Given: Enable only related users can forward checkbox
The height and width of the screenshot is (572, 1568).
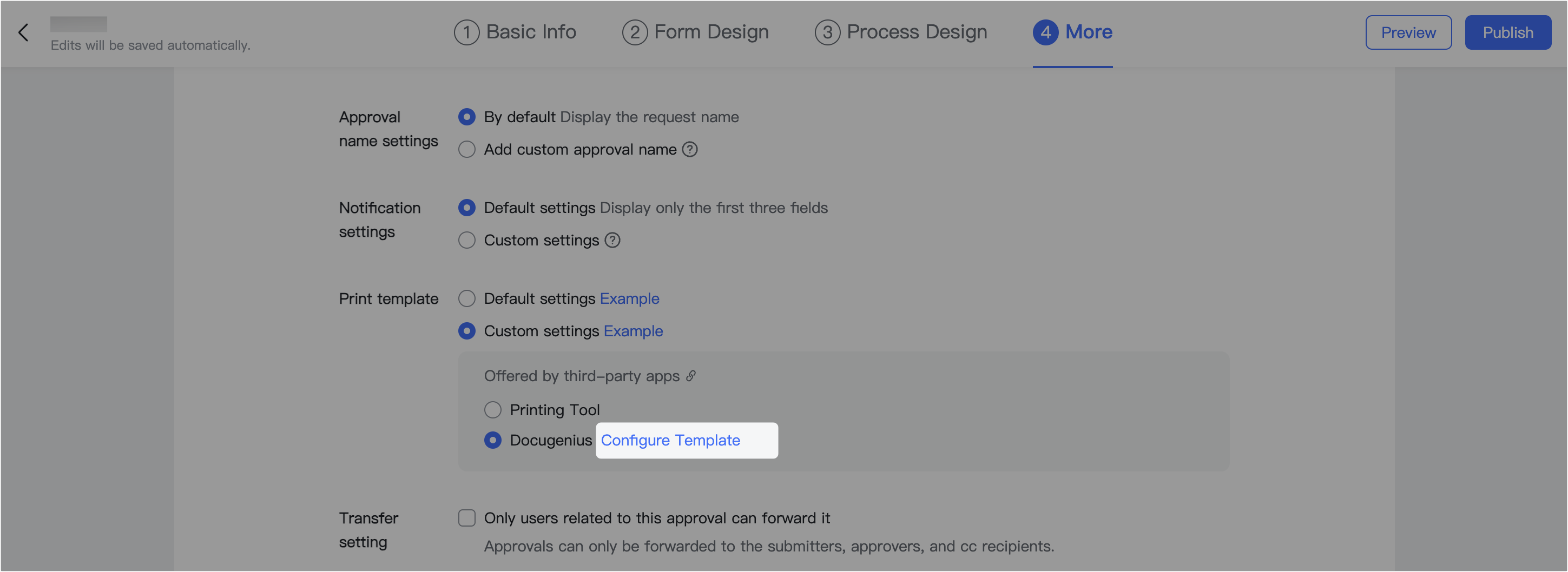Looking at the screenshot, I should 467,518.
